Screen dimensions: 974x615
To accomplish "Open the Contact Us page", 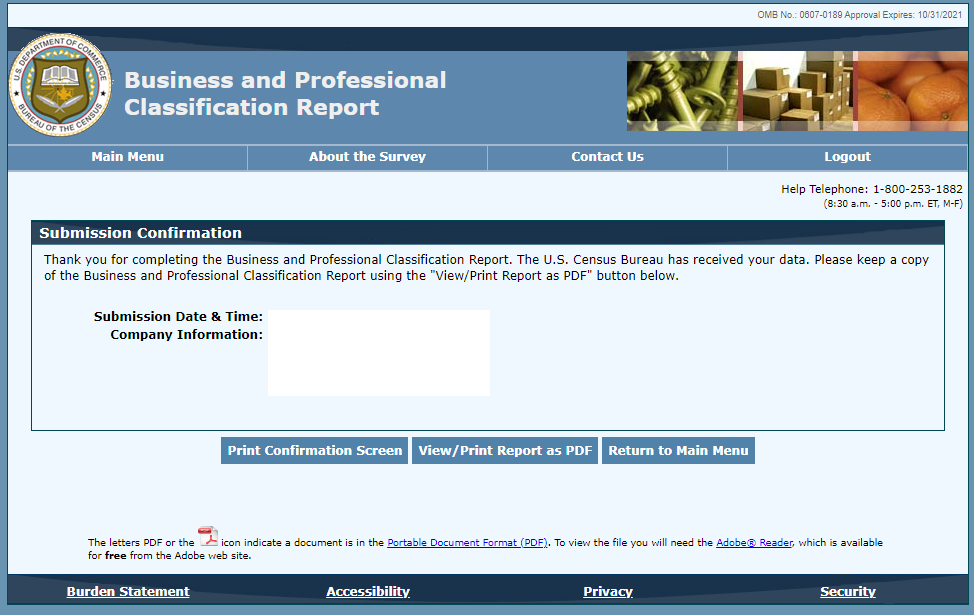I will [x=607, y=157].
